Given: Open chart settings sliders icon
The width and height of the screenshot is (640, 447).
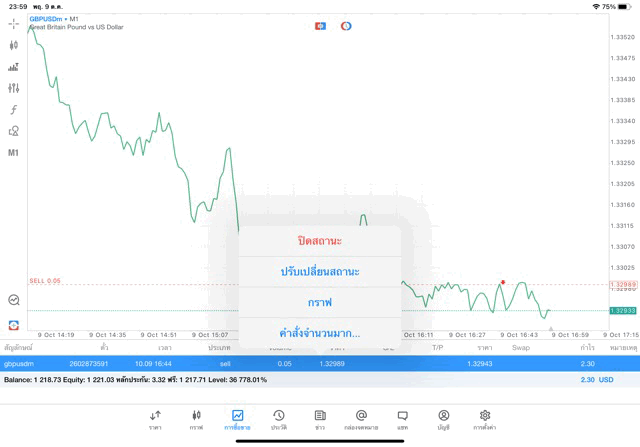Looking at the screenshot, I should point(14,88).
